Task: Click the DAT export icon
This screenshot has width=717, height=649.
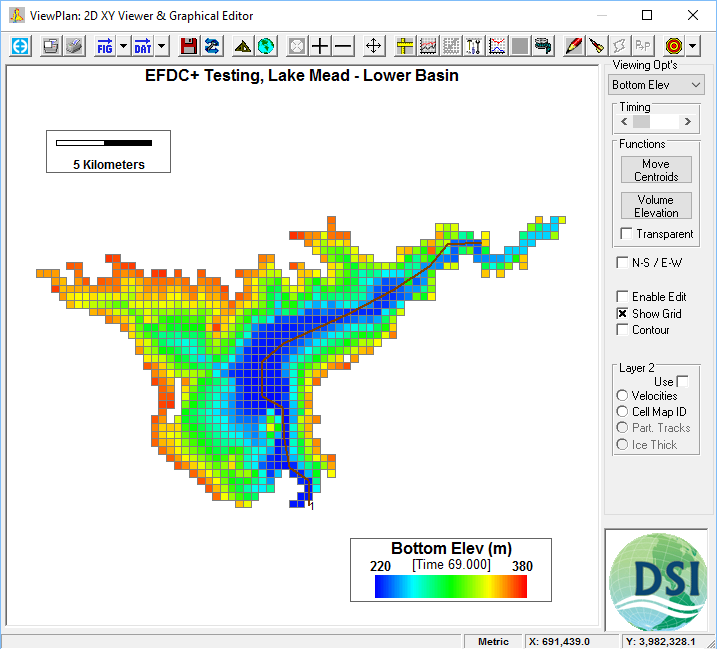Action: pos(143,46)
